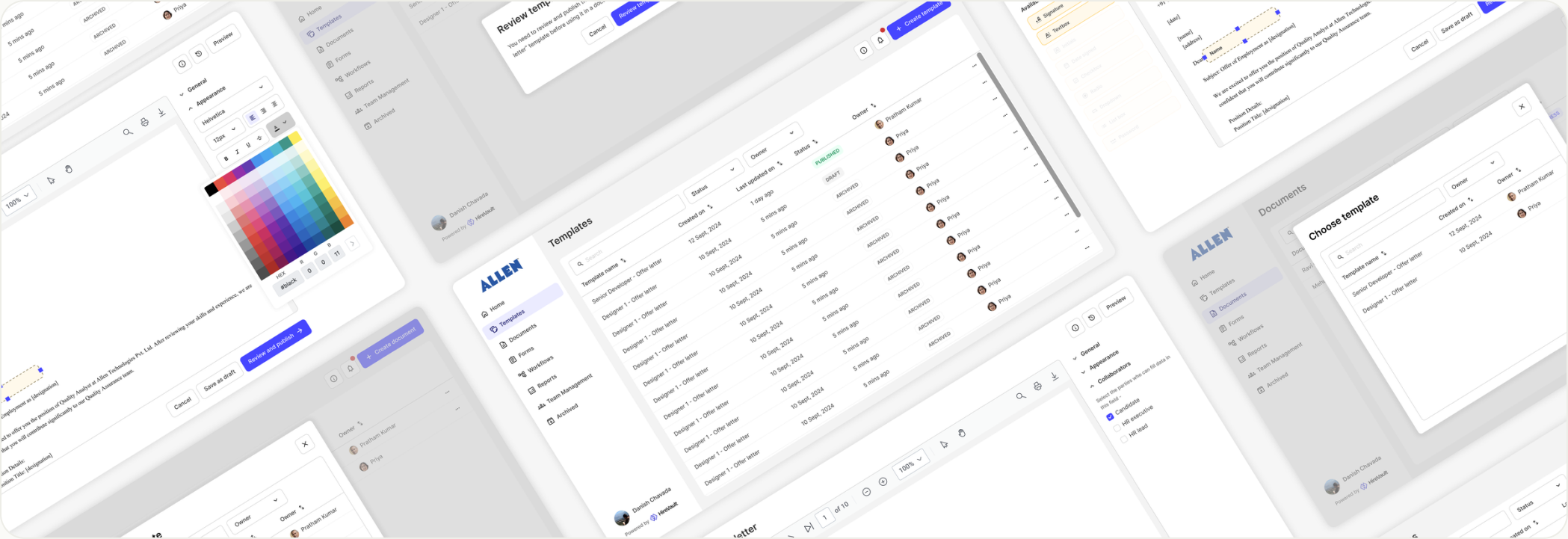Viewport: 1568px width, 539px height.
Task: Click the DRAFT status badge
Action: (833, 176)
